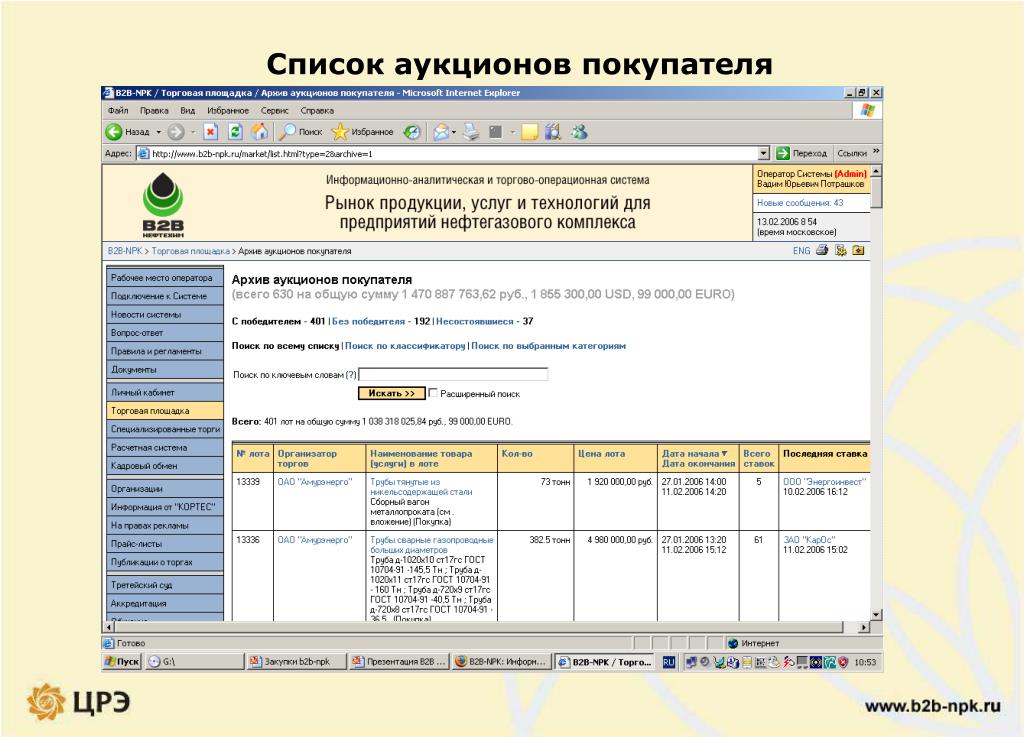Click the horizontal scrollbar right arrow

tap(864, 627)
